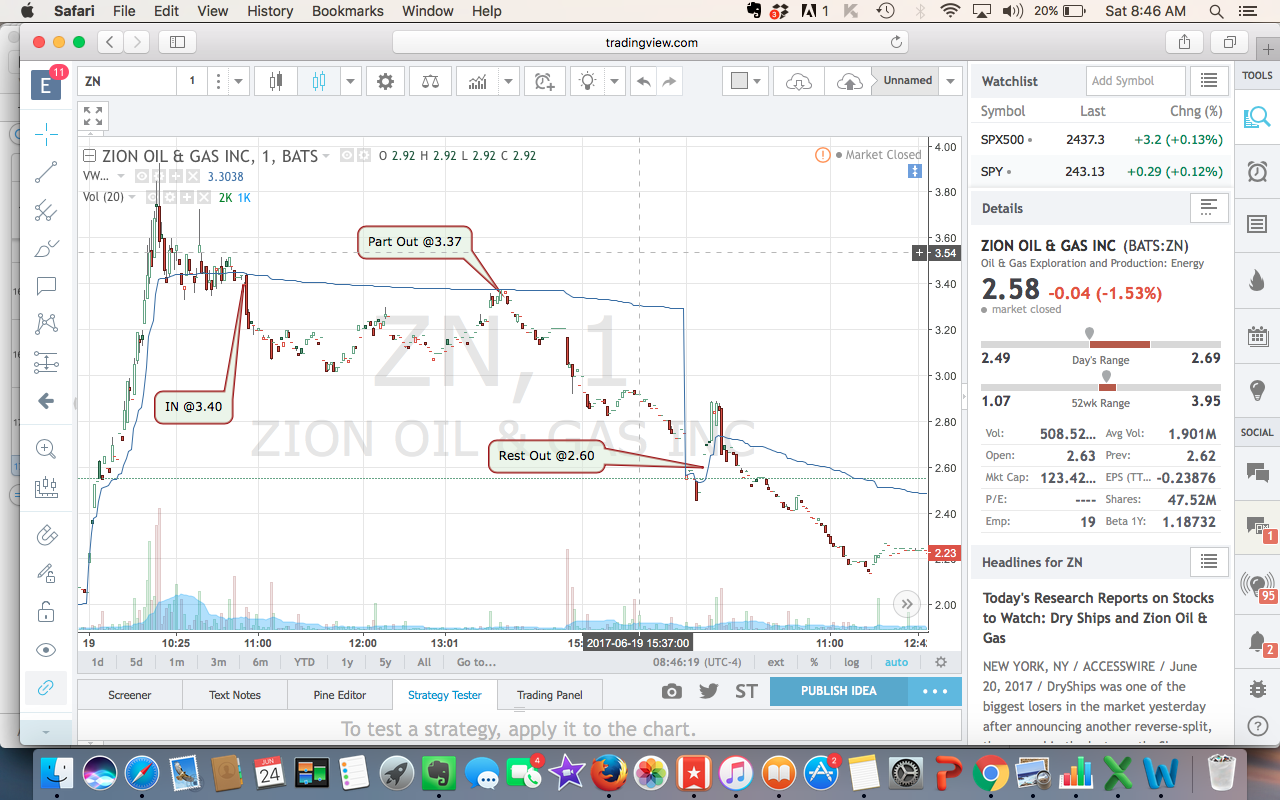Redo the last chart action
Viewport: 1280px width, 800px height.
point(669,81)
